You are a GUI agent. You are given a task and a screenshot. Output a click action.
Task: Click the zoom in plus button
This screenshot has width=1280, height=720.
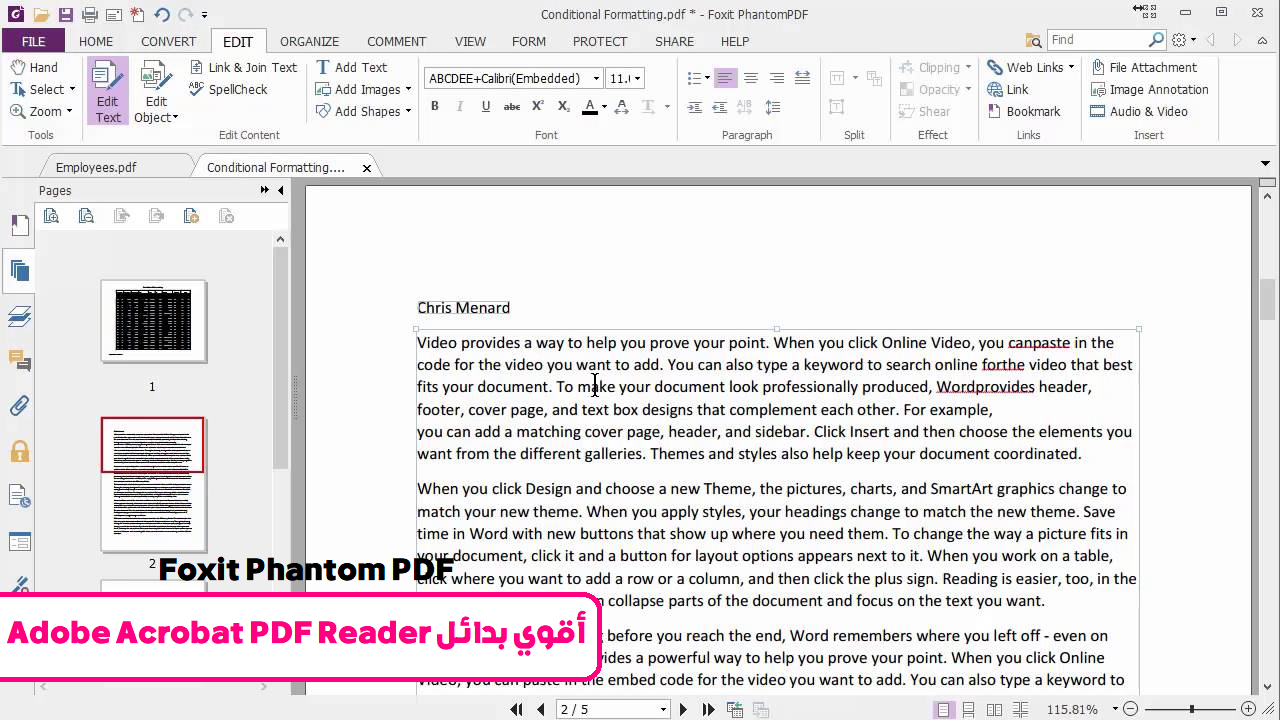click(x=1248, y=709)
